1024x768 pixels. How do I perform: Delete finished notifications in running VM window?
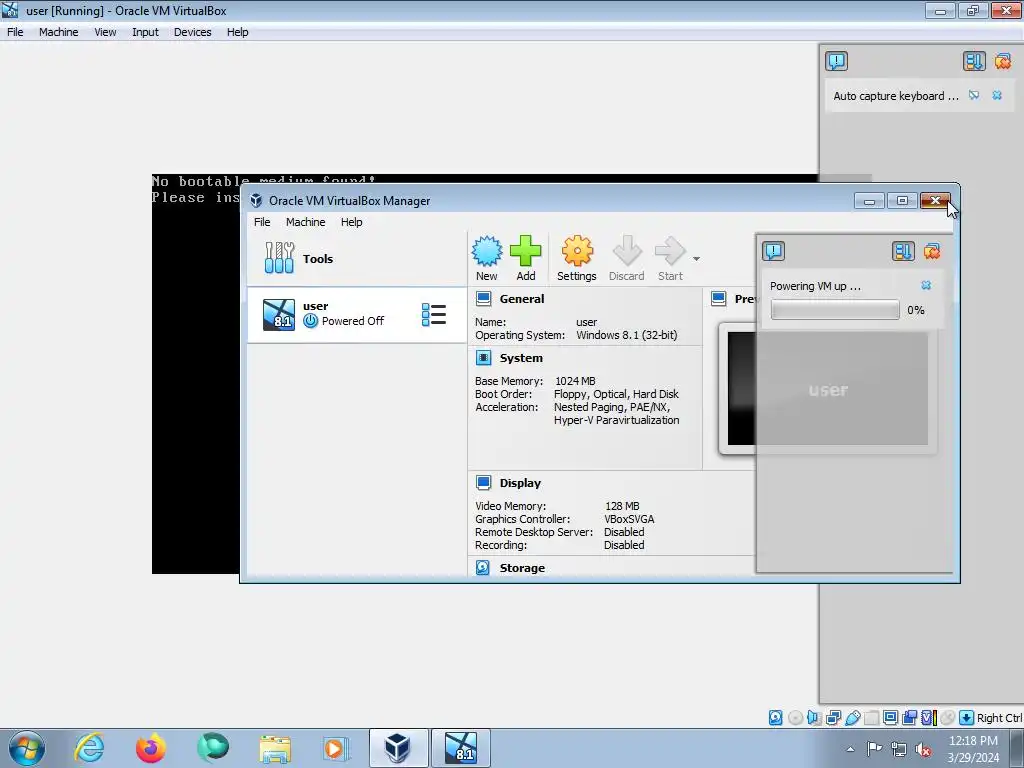pos(1002,61)
